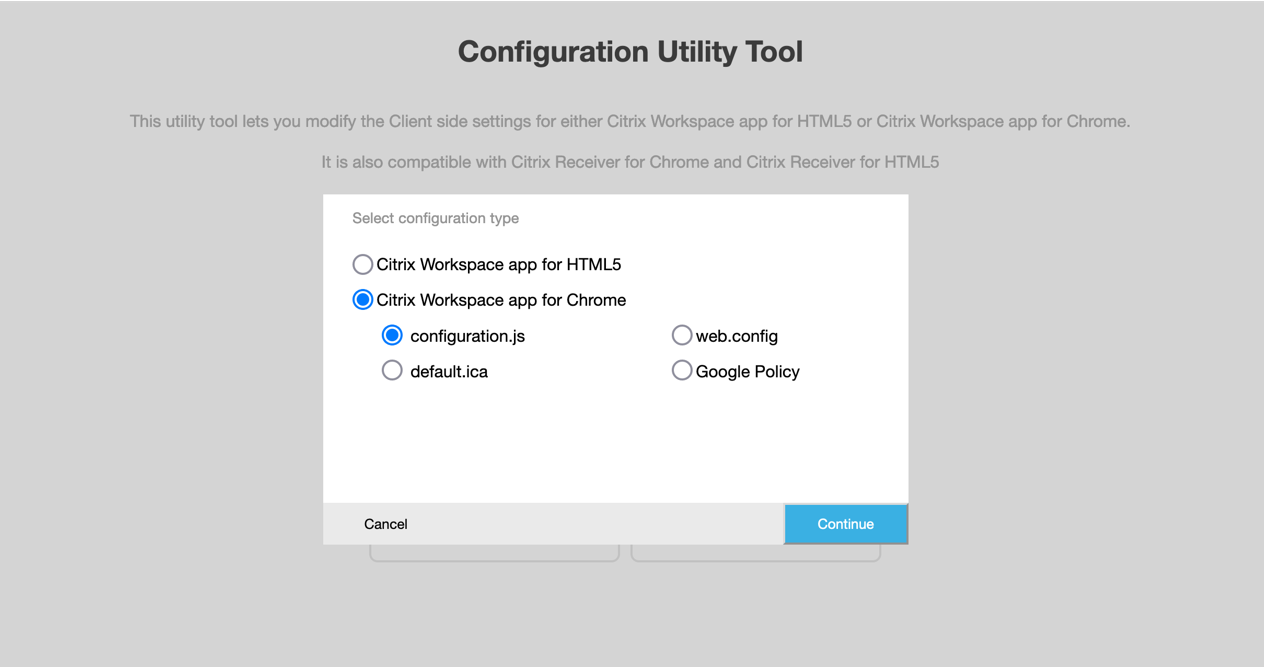Click the utility tool description paragraph
Viewport: 1264px width, 667px height.
pos(630,122)
